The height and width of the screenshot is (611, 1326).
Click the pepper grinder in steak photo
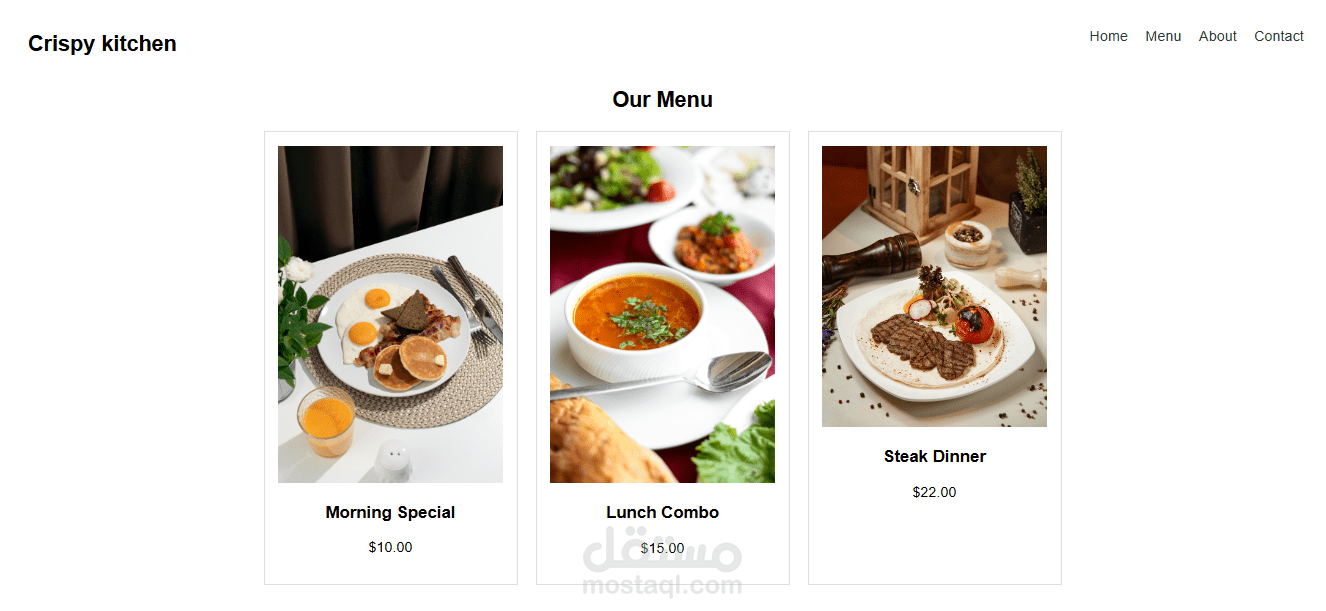[x=870, y=259]
